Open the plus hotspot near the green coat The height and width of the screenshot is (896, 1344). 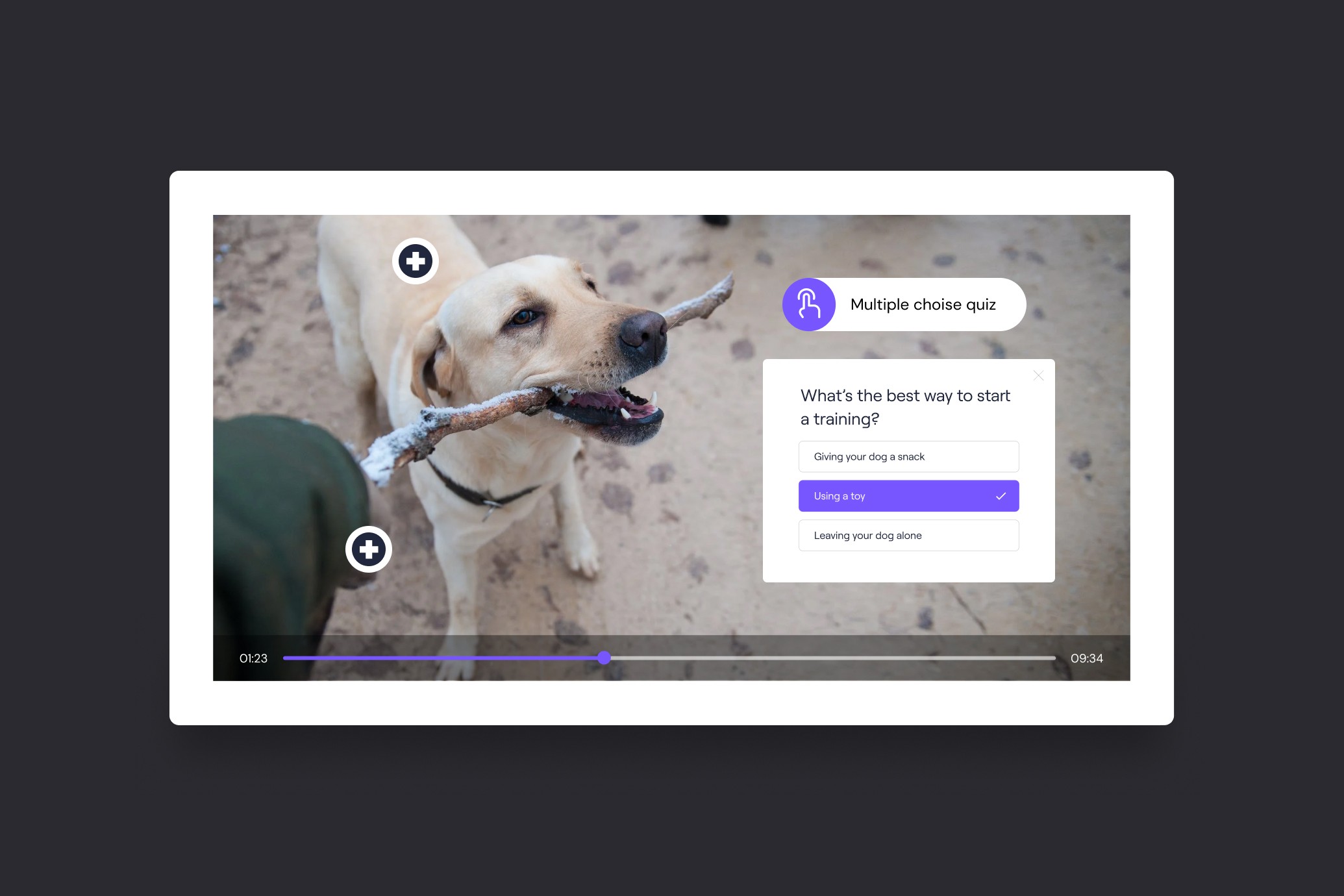369,549
